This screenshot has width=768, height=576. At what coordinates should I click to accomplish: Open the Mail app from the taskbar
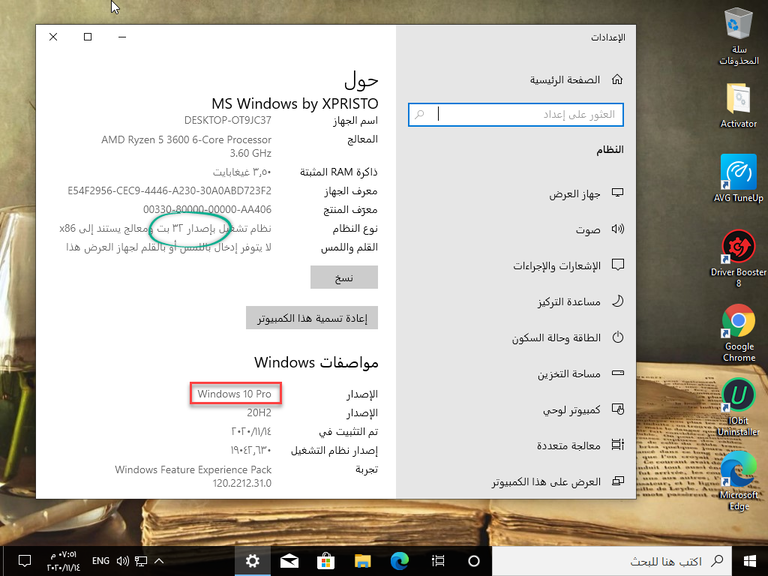coord(289,561)
